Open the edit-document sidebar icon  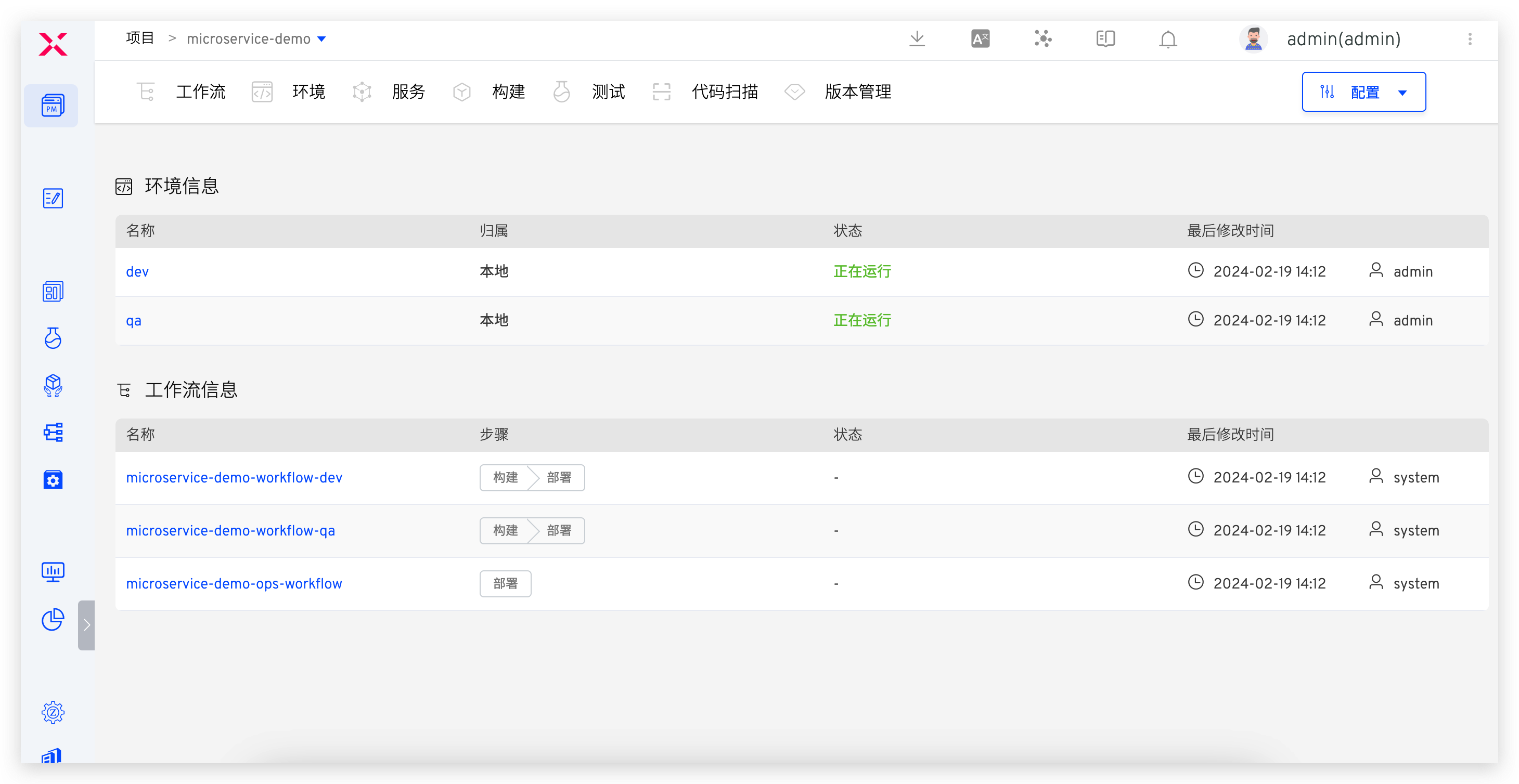pos(53,199)
